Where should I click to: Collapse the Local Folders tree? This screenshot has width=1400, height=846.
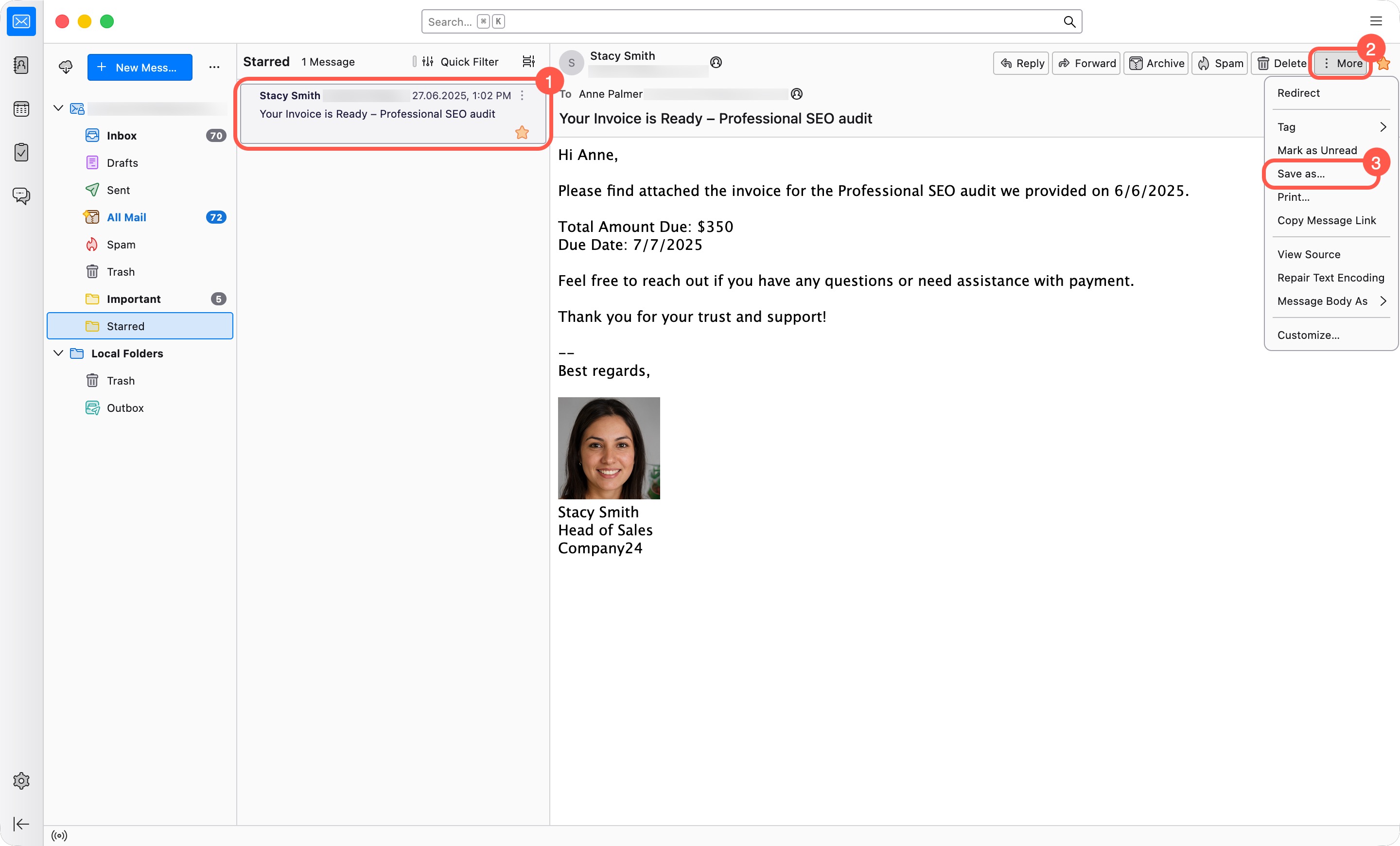[58, 353]
